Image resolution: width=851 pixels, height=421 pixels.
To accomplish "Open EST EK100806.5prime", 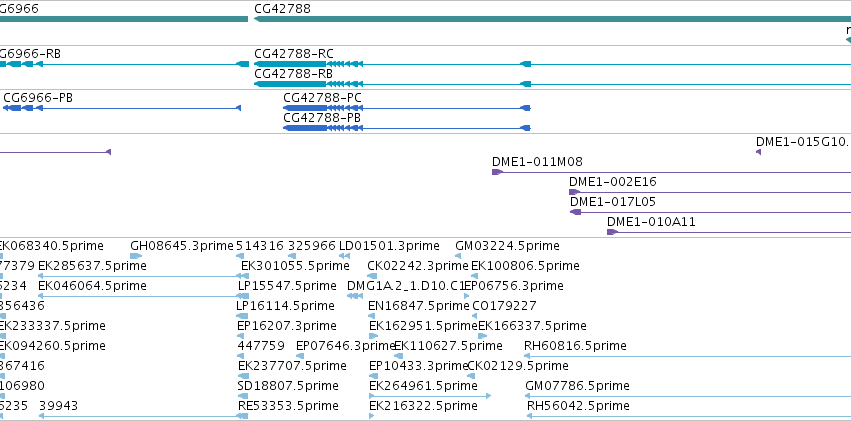I will (525, 266).
